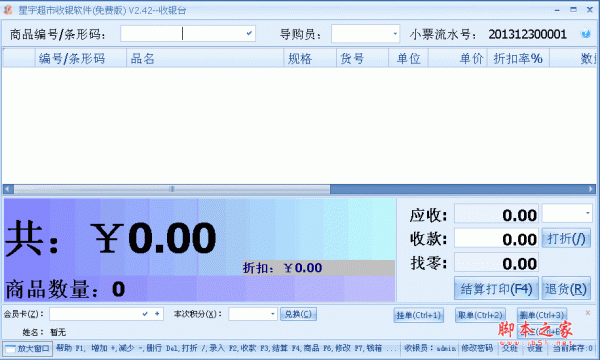Screen dimensions: 600x360
Task: Click the 折扣率% column header
Action: click(518, 59)
